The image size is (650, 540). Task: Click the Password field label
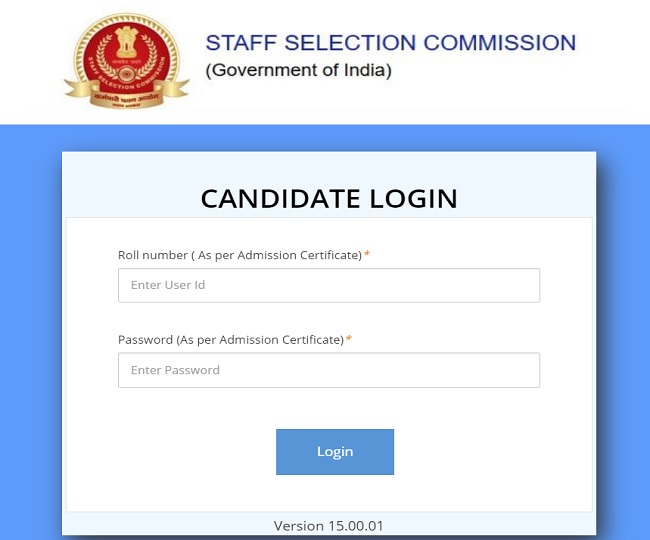coord(230,340)
